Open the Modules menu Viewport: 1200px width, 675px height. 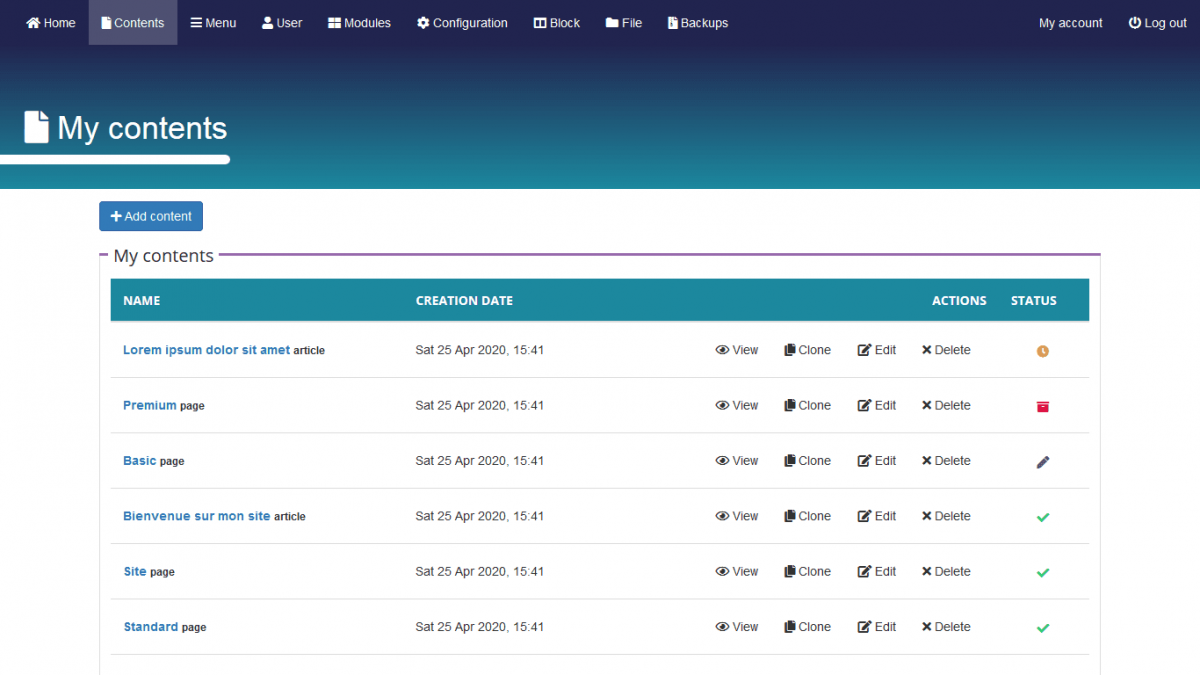pyautogui.click(x=359, y=23)
